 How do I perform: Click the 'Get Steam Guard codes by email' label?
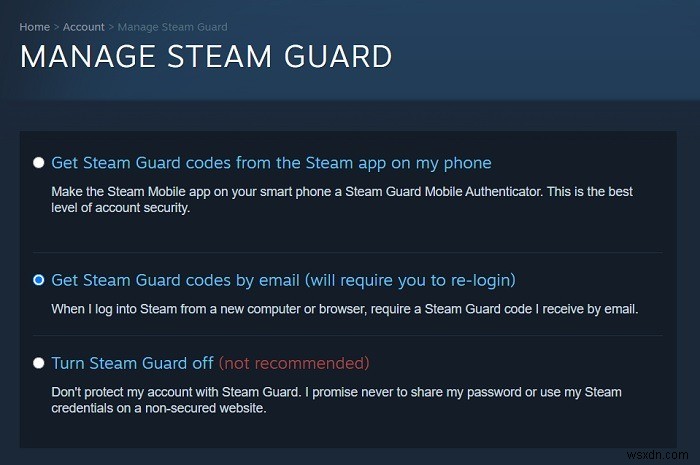point(175,281)
